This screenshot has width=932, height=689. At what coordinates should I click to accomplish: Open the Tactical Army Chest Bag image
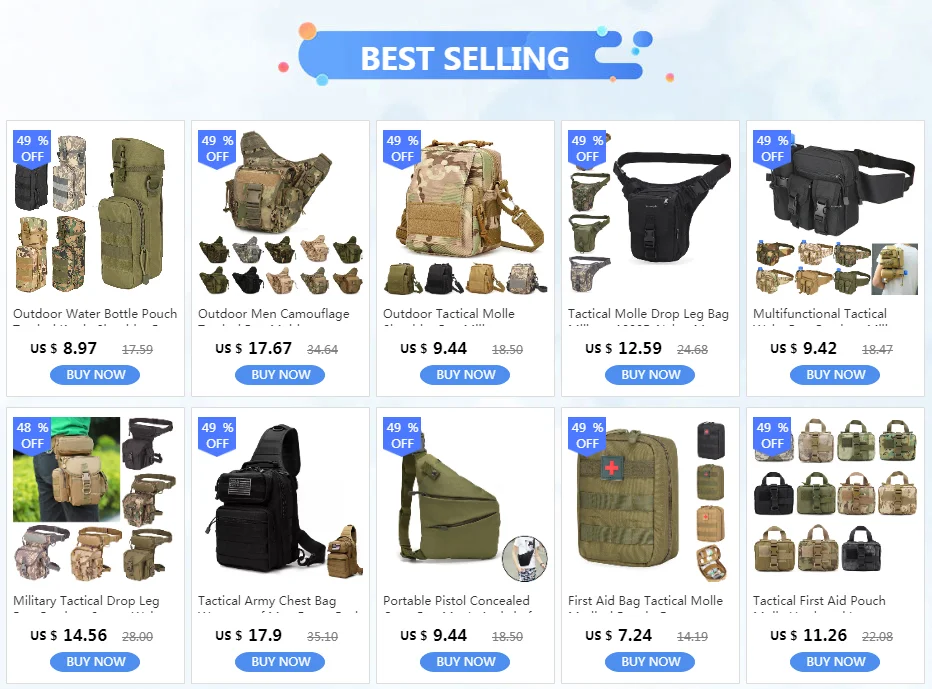281,499
